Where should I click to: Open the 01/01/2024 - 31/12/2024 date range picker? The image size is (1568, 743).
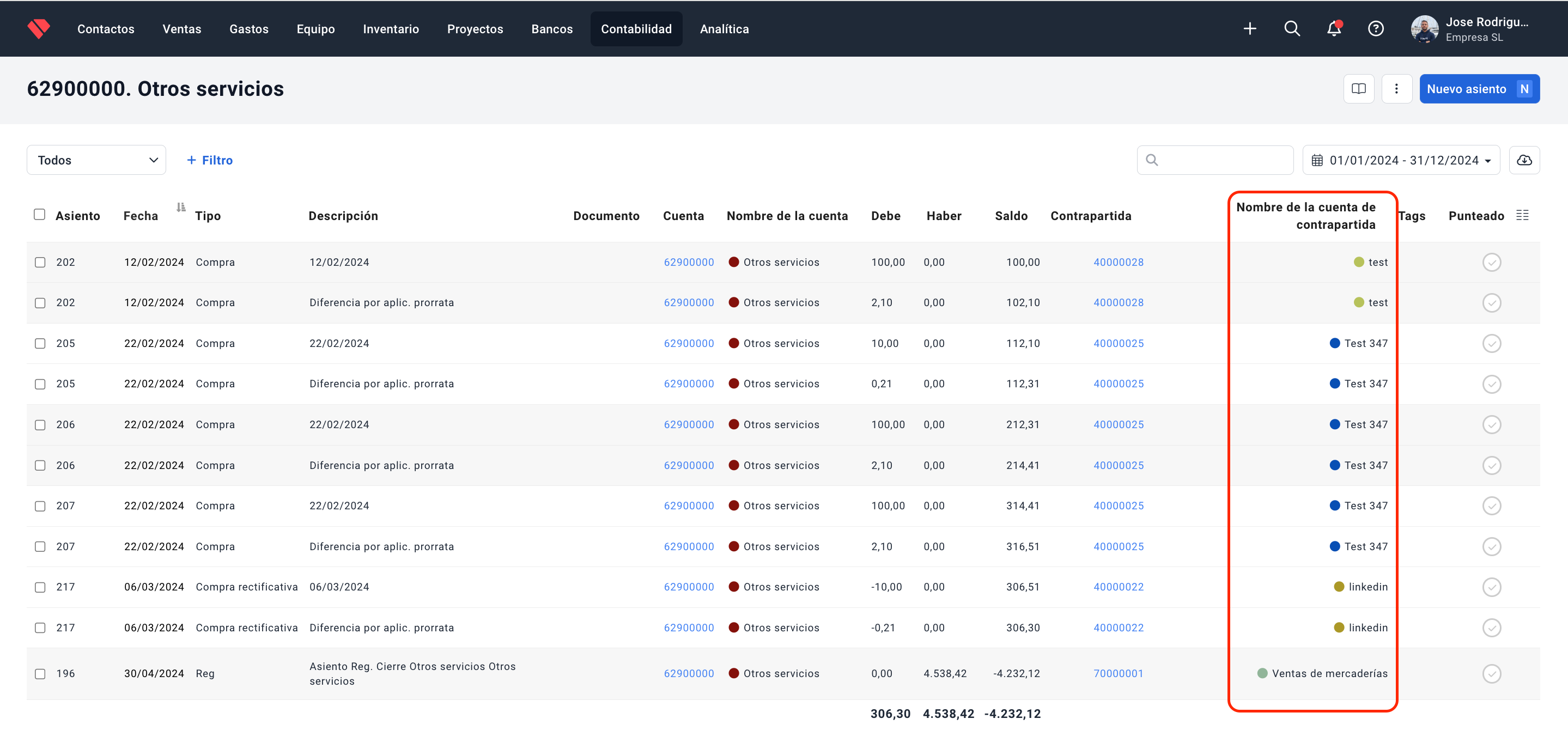point(1401,160)
